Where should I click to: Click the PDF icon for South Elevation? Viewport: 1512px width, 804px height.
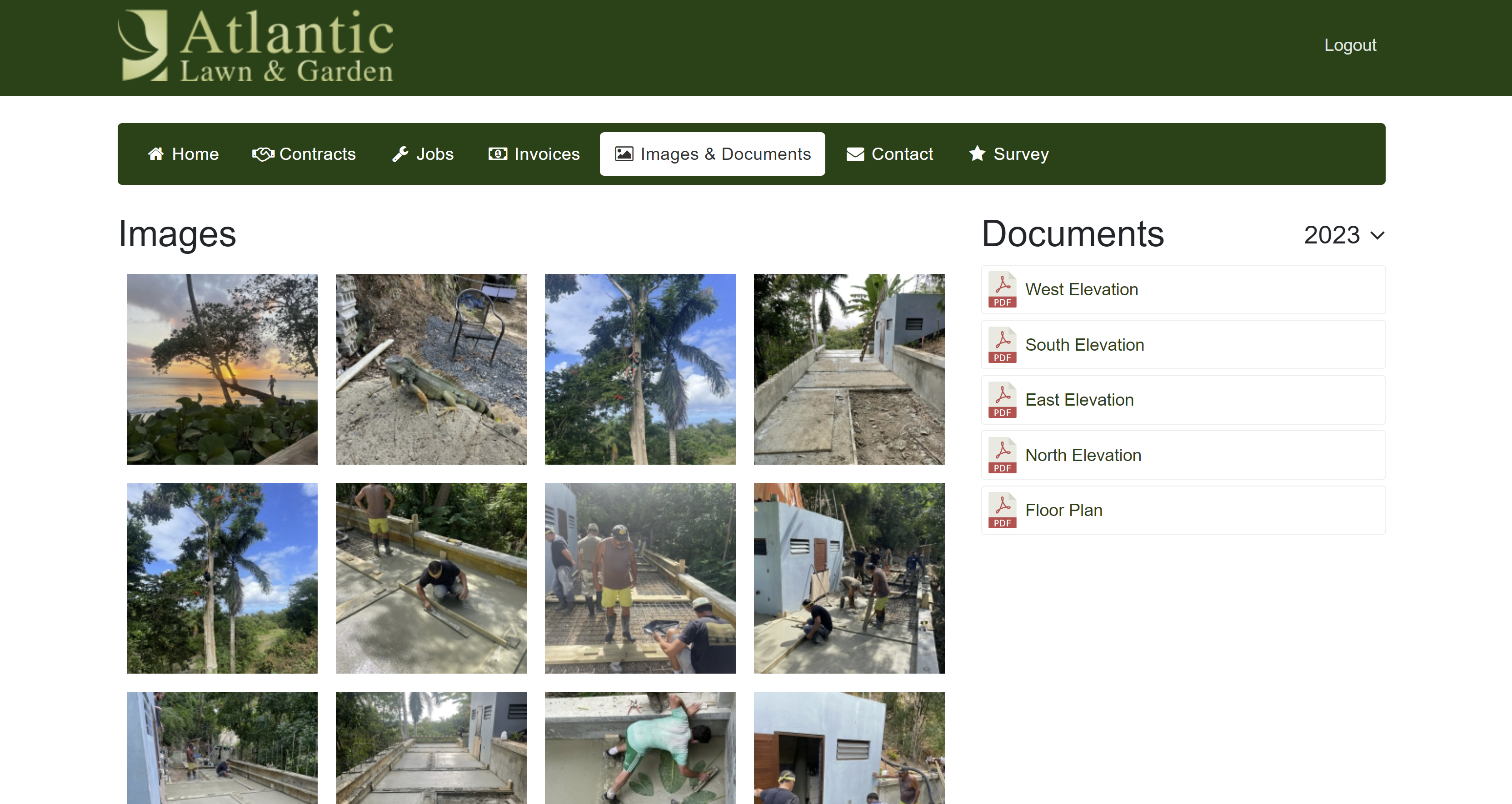tap(1003, 344)
